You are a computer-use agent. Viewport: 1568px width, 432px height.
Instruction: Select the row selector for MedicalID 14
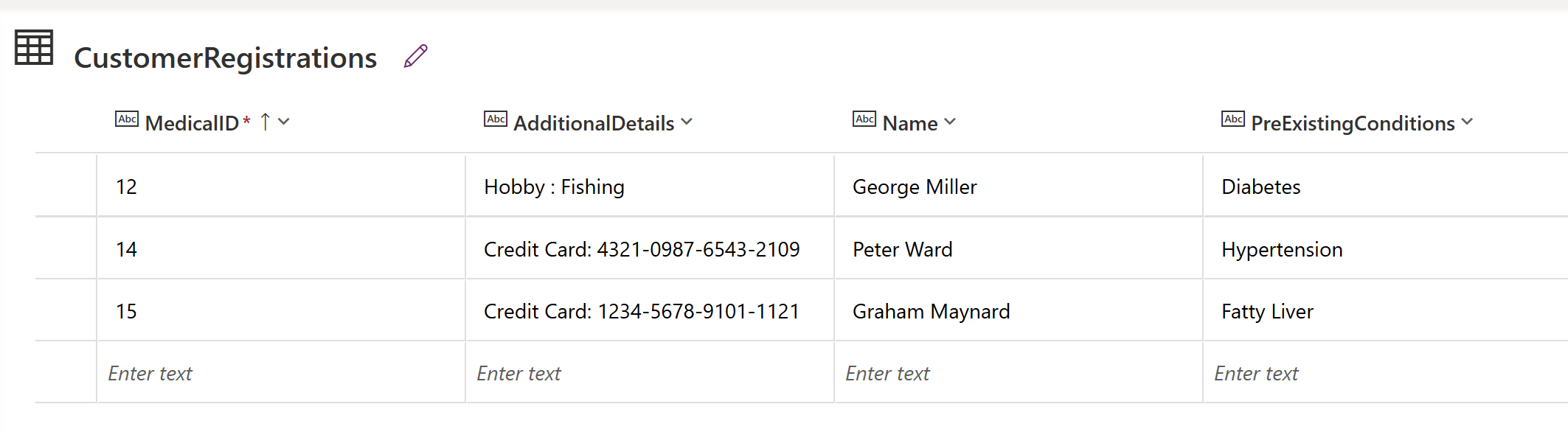(66, 249)
